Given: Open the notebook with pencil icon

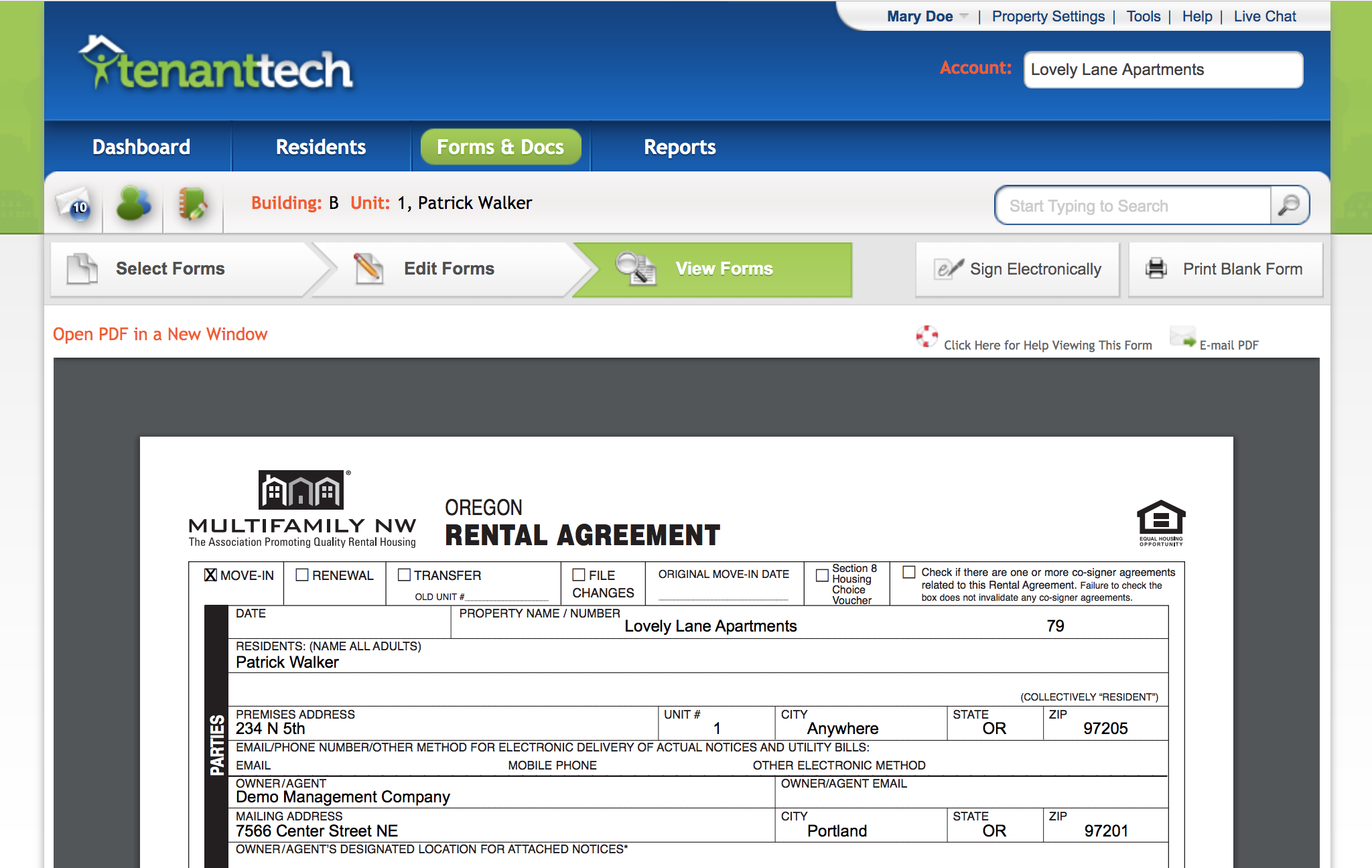Looking at the screenshot, I should pyautogui.click(x=192, y=204).
